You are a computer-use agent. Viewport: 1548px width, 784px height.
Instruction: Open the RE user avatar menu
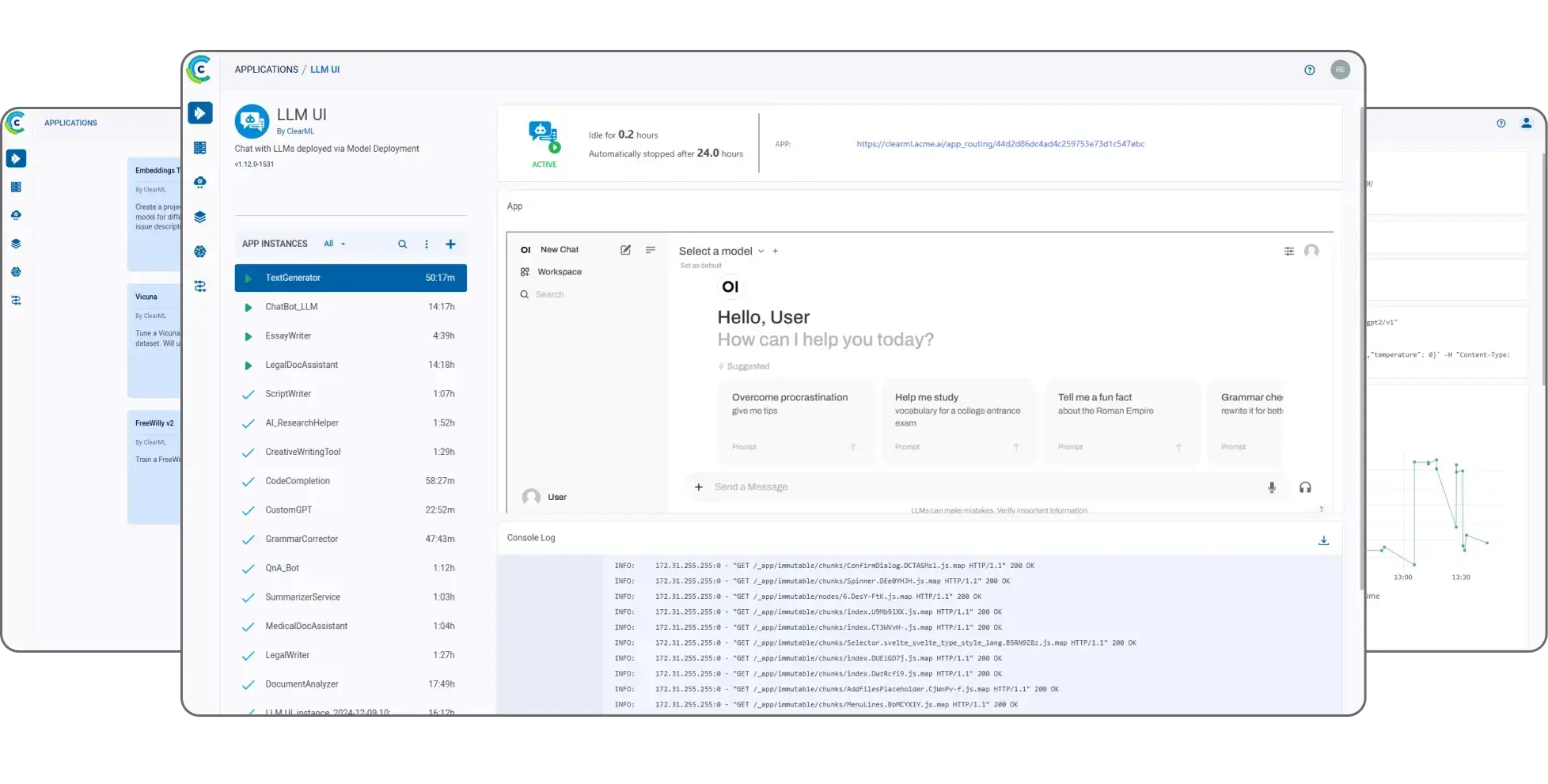(1340, 70)
